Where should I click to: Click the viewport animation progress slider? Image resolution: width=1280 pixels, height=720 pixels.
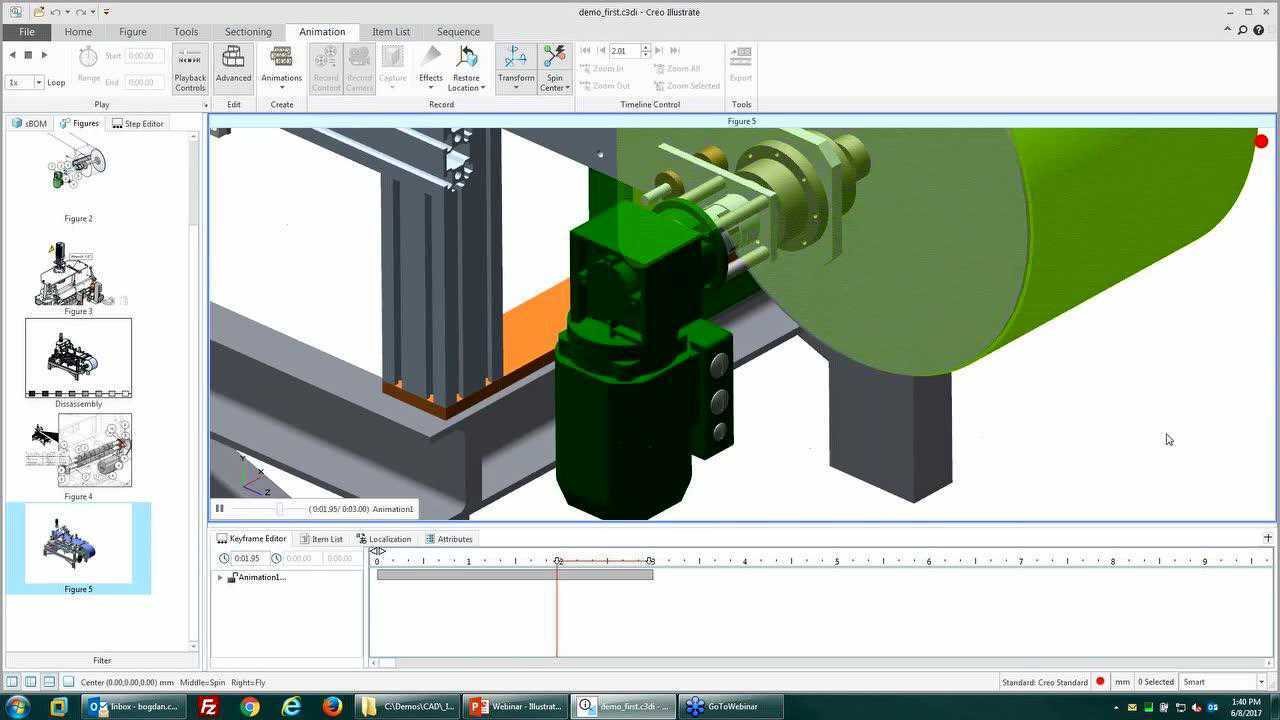click(x=280, y=509)
